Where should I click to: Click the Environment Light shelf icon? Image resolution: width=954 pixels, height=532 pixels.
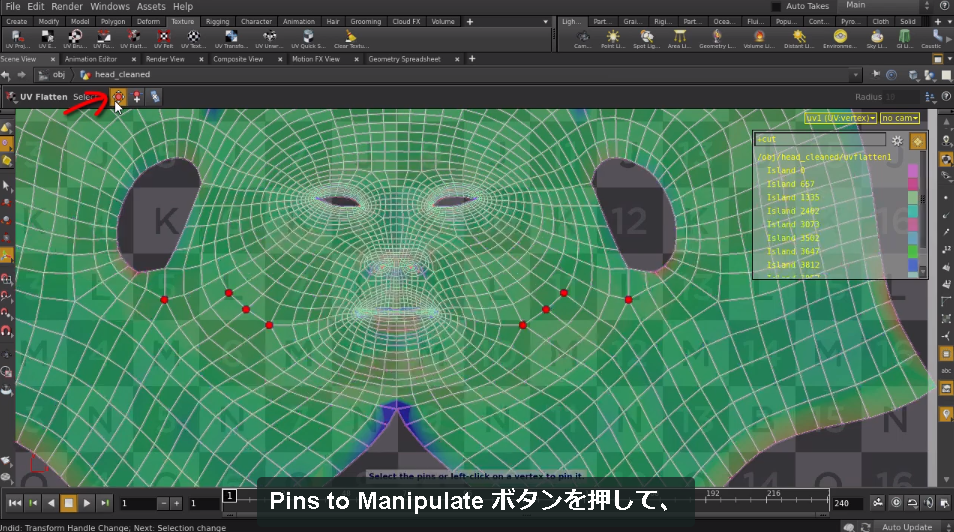coord(840,39)
